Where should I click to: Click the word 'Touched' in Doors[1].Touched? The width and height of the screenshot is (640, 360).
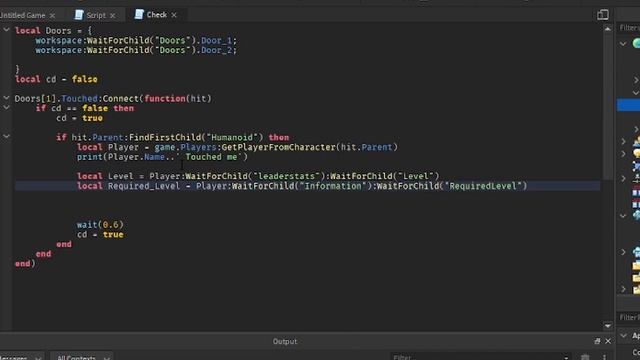[80, 98]
